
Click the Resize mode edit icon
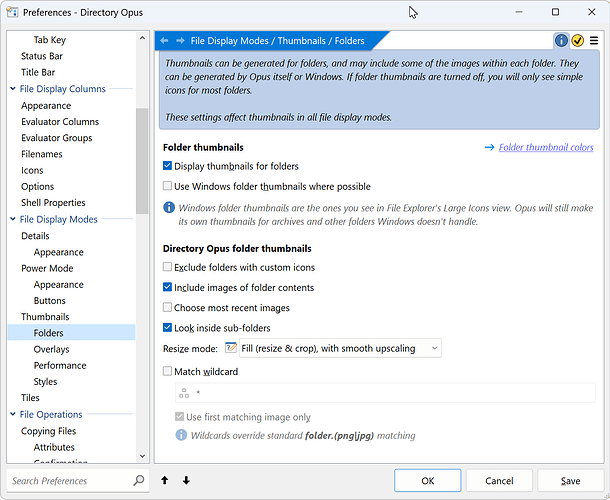click(231, 347)
